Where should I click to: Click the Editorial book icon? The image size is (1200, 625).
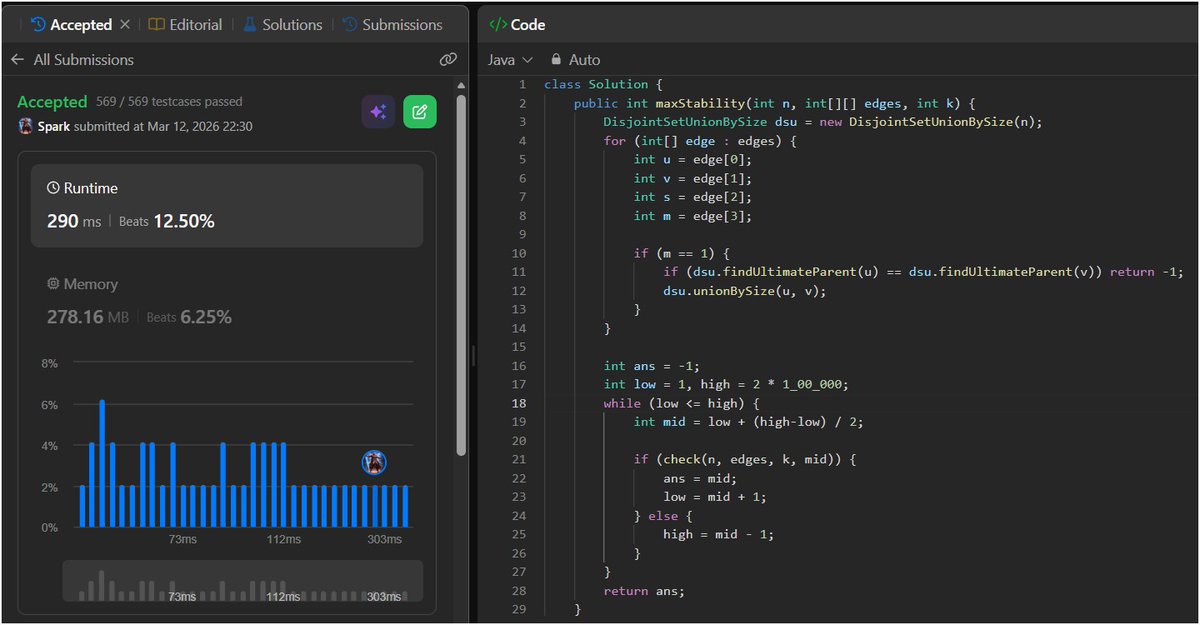(157, 24)
